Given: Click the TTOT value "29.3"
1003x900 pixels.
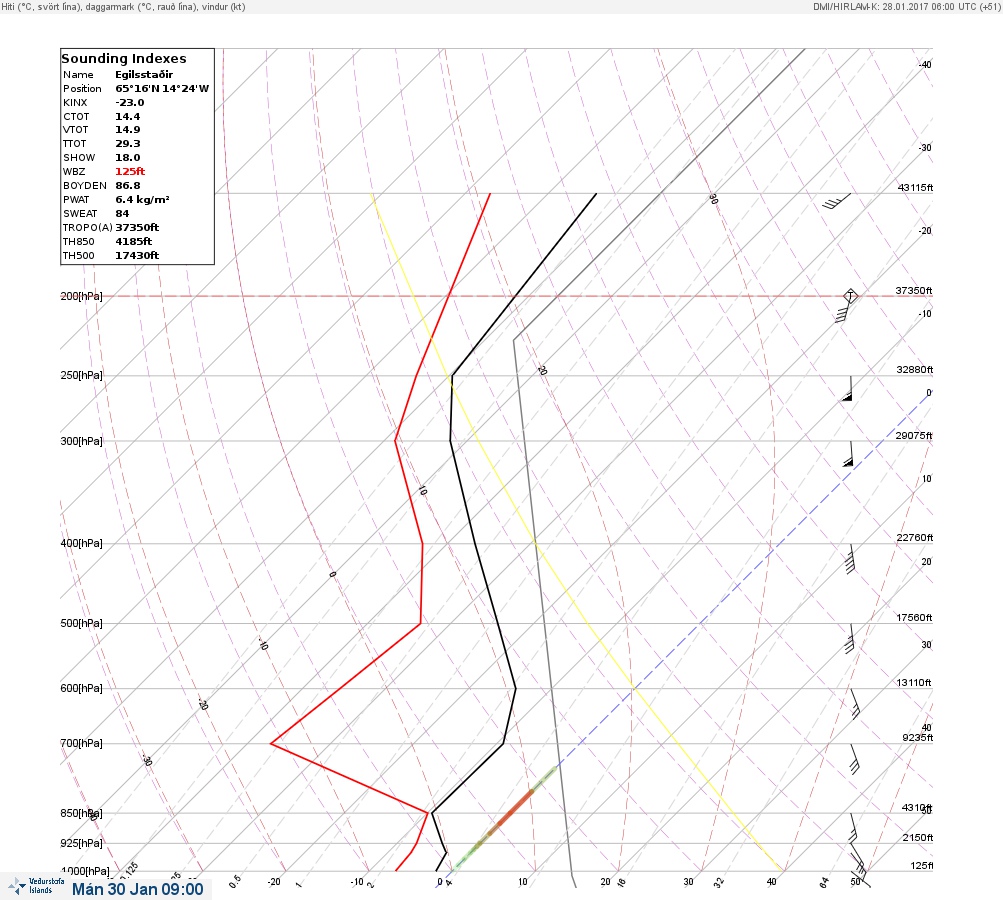Looking at the screenshot, I should pyautogui.click(x=127, y=143).
